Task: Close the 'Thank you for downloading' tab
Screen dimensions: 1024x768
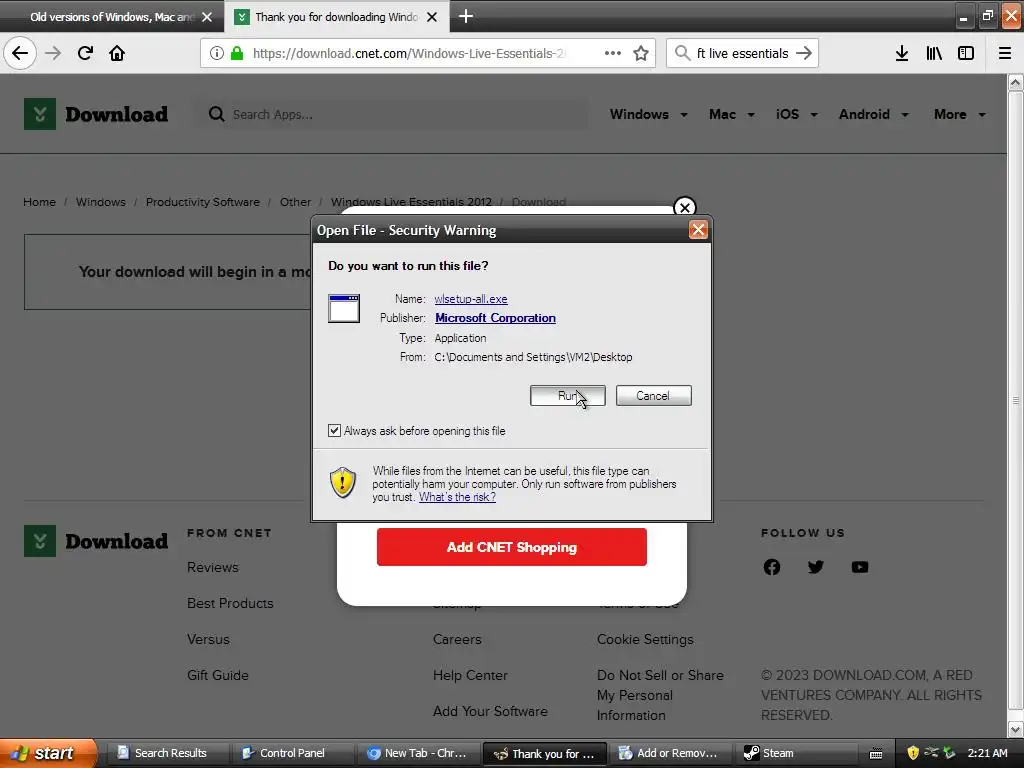Action: click(x=432, y=17)
